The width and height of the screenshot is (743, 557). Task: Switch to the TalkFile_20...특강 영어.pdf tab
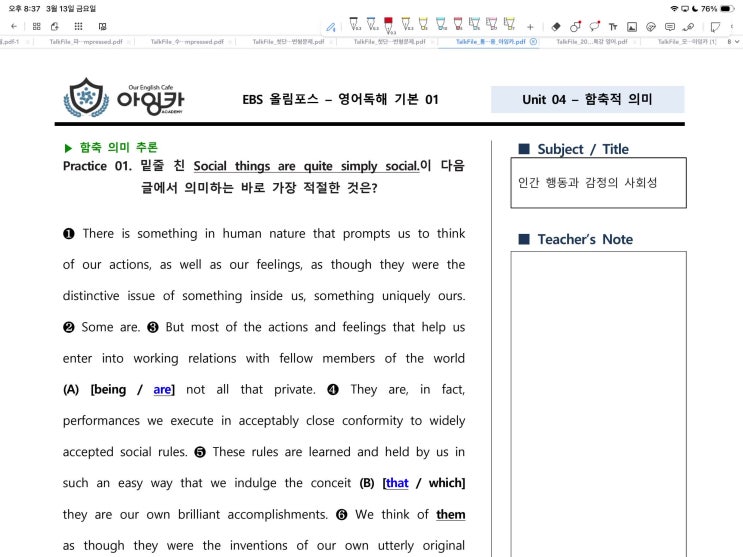[x=591, y=42]
